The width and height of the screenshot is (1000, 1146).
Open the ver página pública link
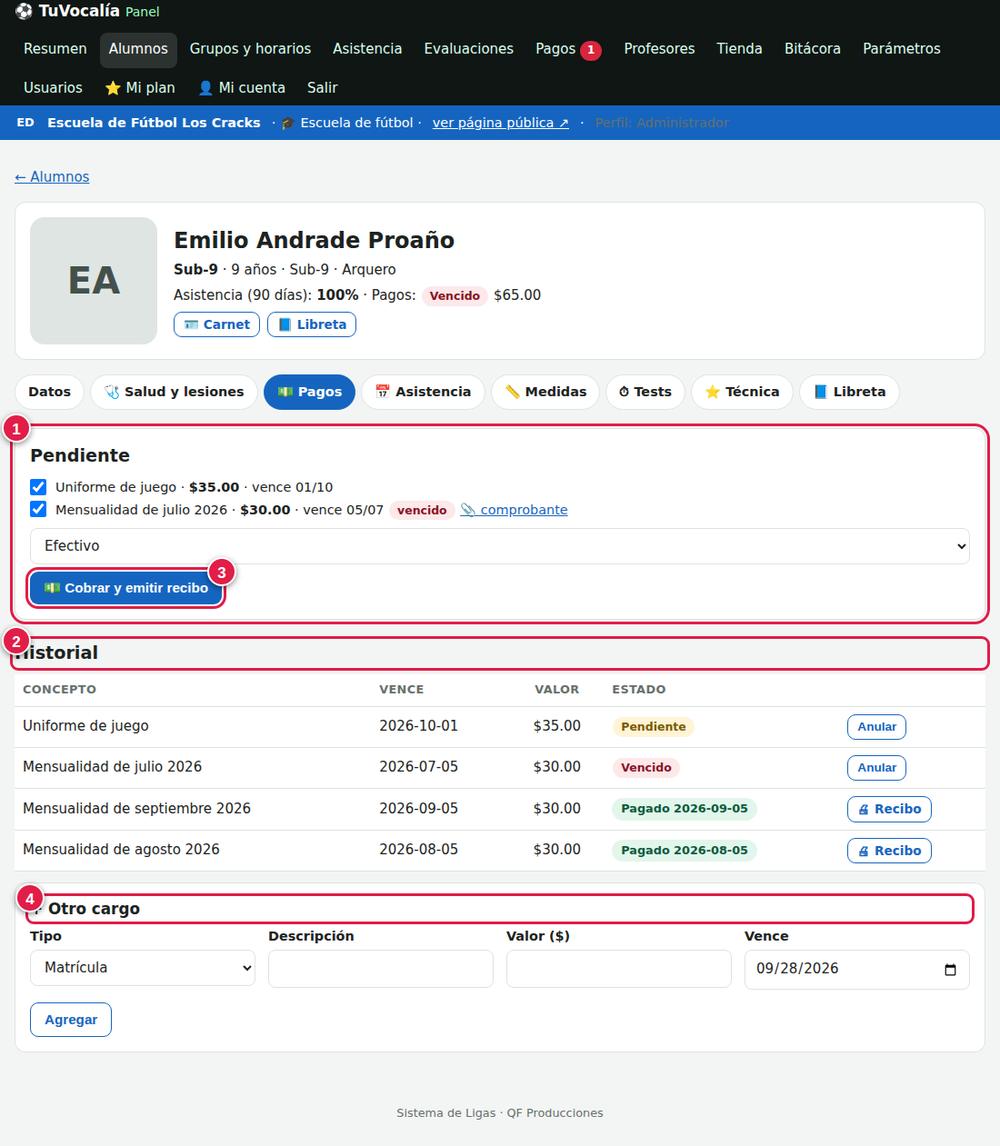point(501,123)
